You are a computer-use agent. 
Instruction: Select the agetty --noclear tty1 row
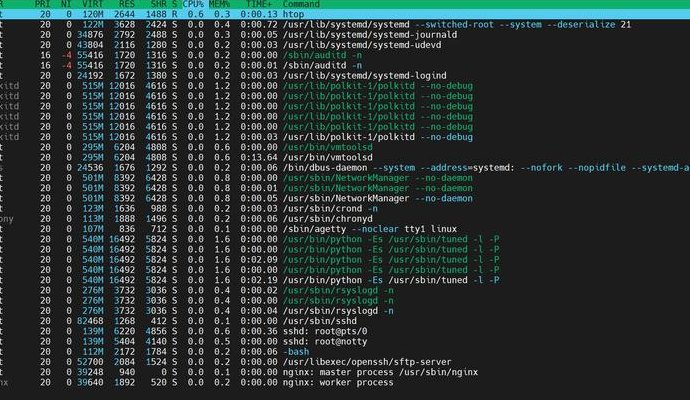click(x=345, y=229)
